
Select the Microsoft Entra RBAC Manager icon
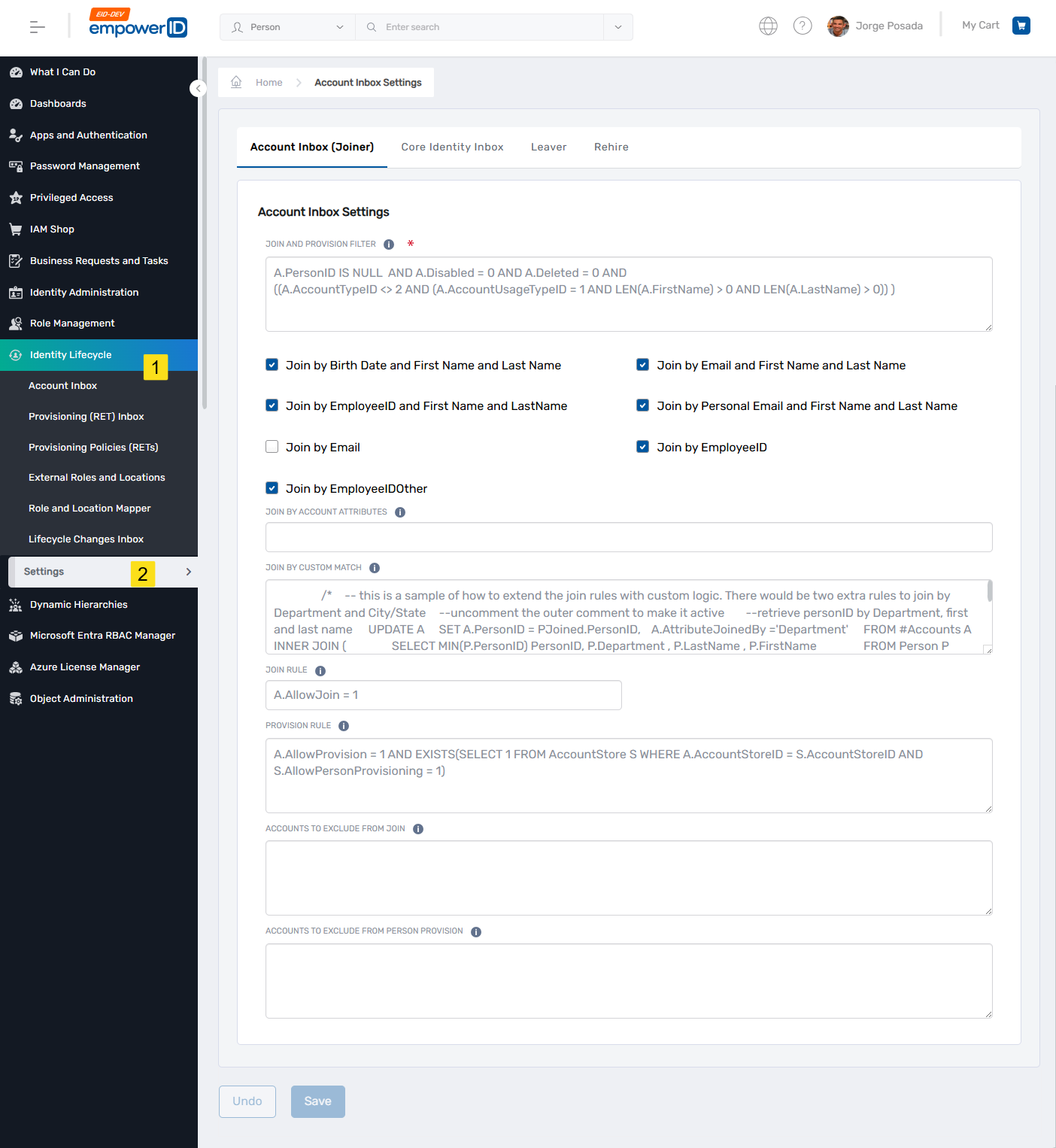17,635
